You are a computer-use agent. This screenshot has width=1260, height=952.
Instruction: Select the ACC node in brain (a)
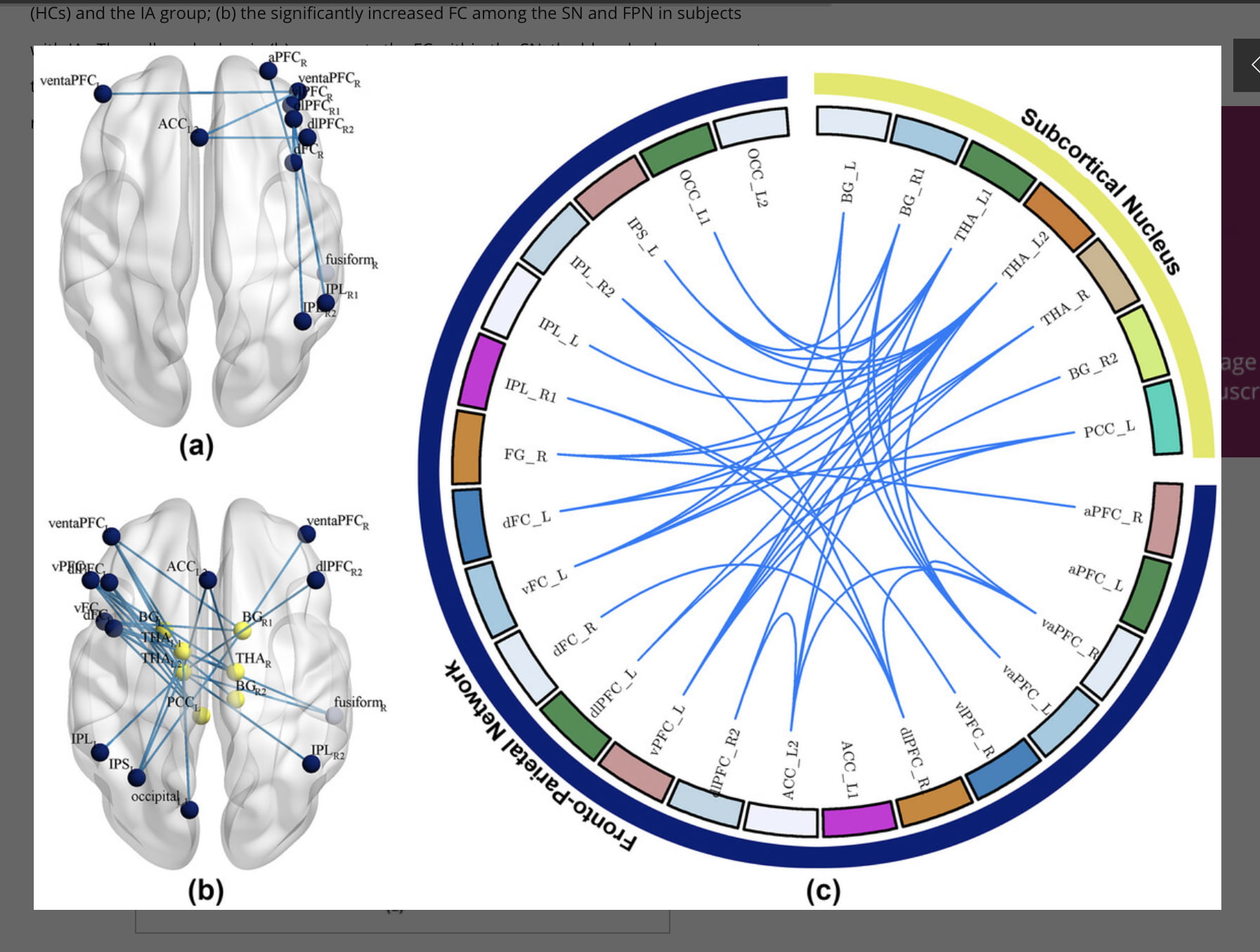pos(200,137)
